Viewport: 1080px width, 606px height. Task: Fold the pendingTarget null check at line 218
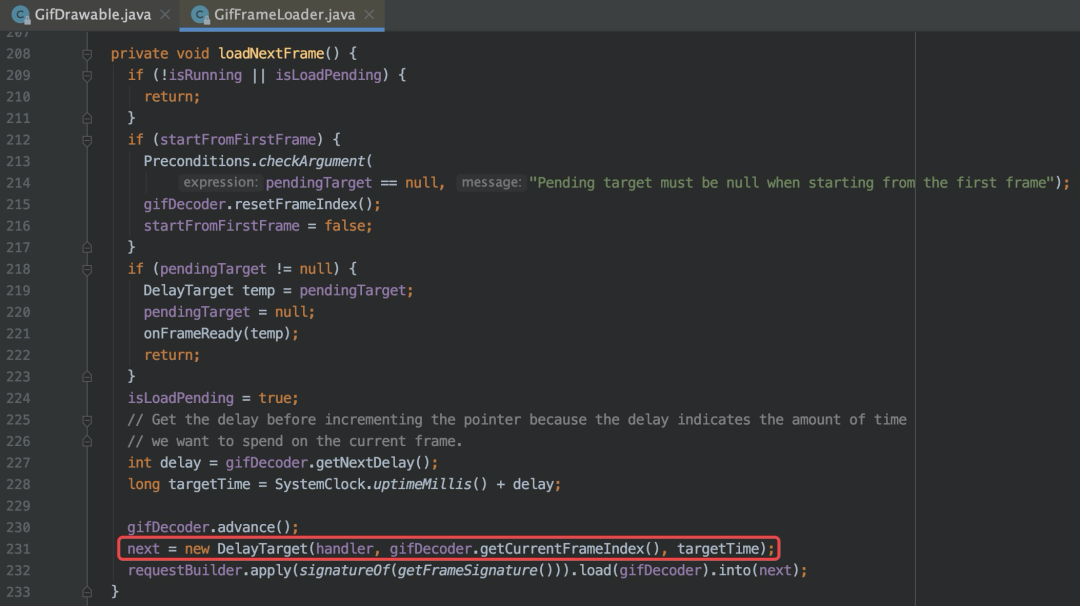(x=87, y=269)
